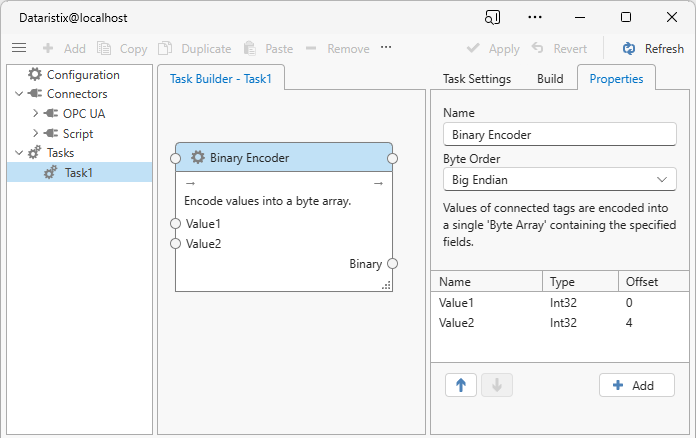Switch to the Build tab

click(x=550, y=79)
